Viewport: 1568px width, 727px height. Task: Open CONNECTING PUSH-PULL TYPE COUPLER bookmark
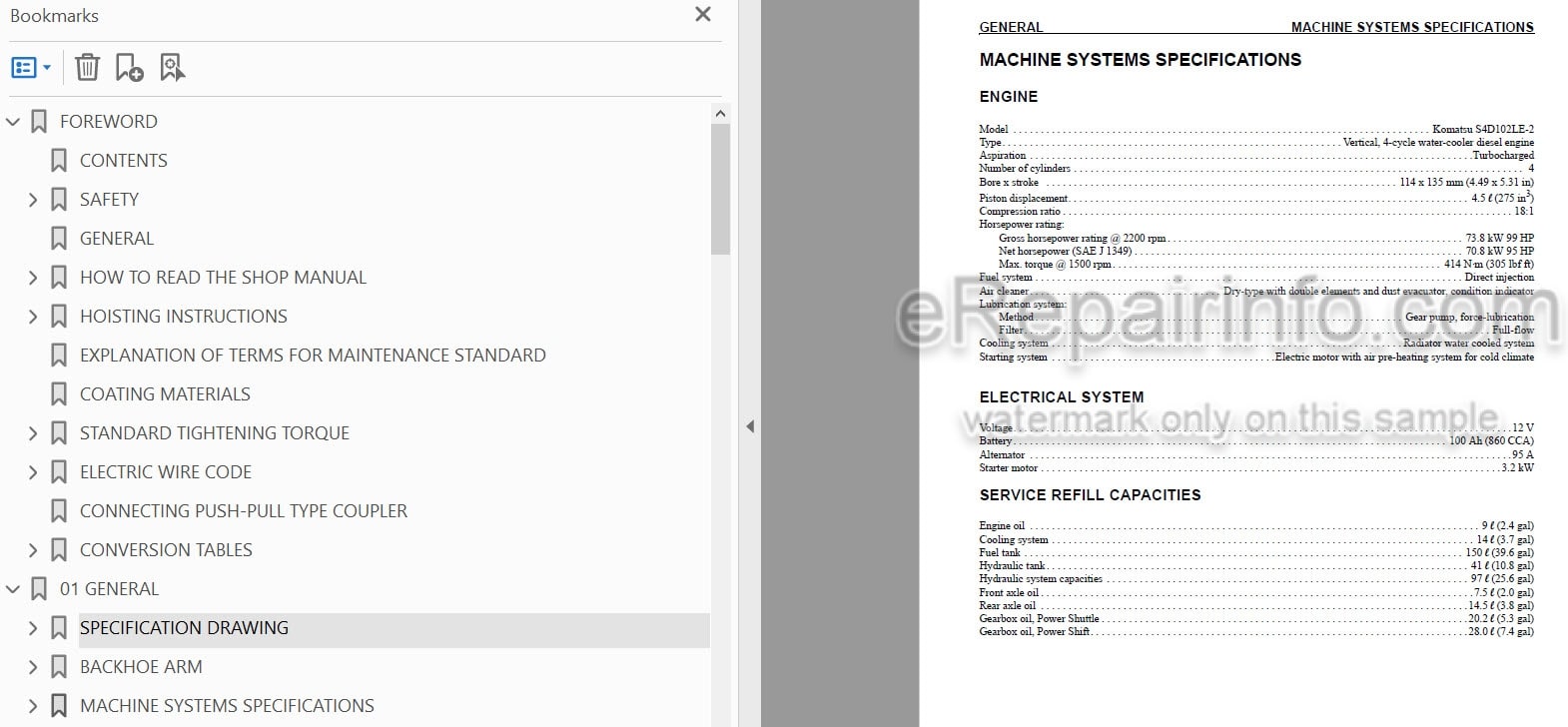pyautogui.click(x=244, y=511)
